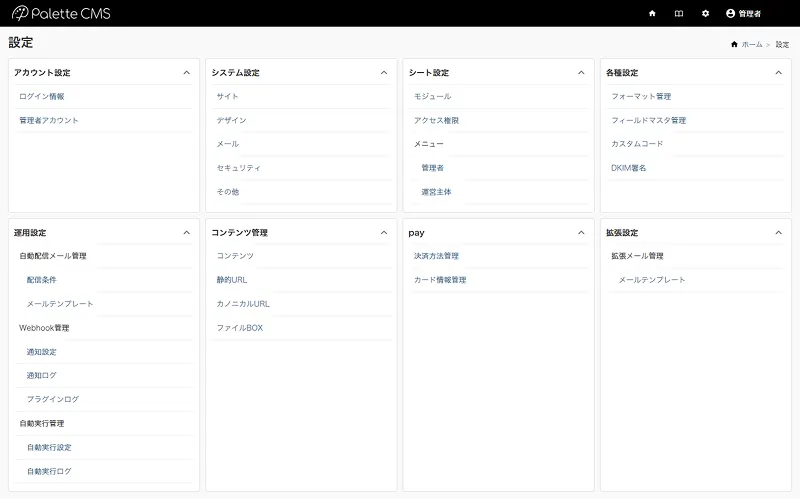
Task: Open 管理者アカウント settings
Action: [49, 120]
